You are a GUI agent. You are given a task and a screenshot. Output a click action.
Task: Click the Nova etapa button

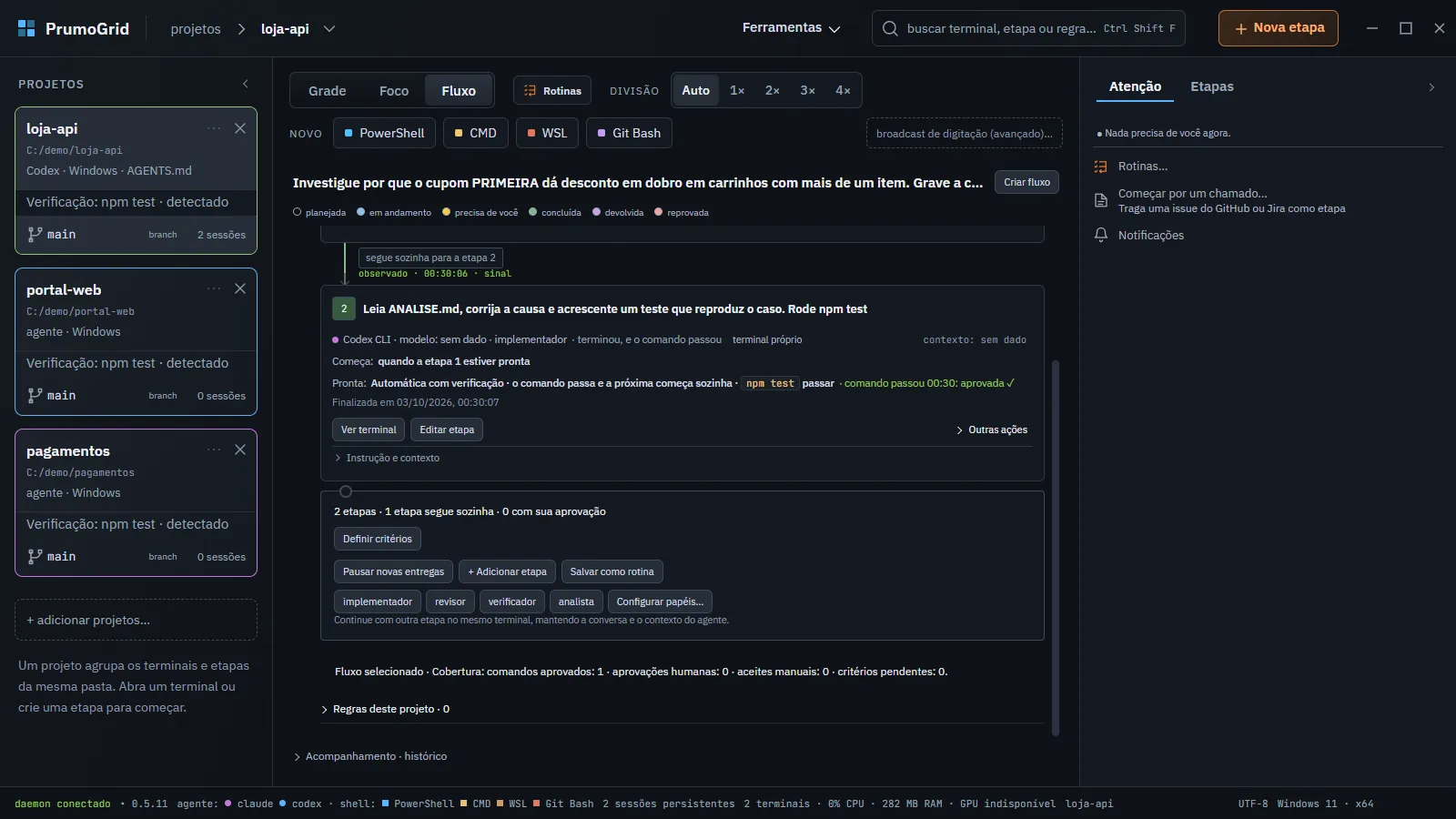1279,28
